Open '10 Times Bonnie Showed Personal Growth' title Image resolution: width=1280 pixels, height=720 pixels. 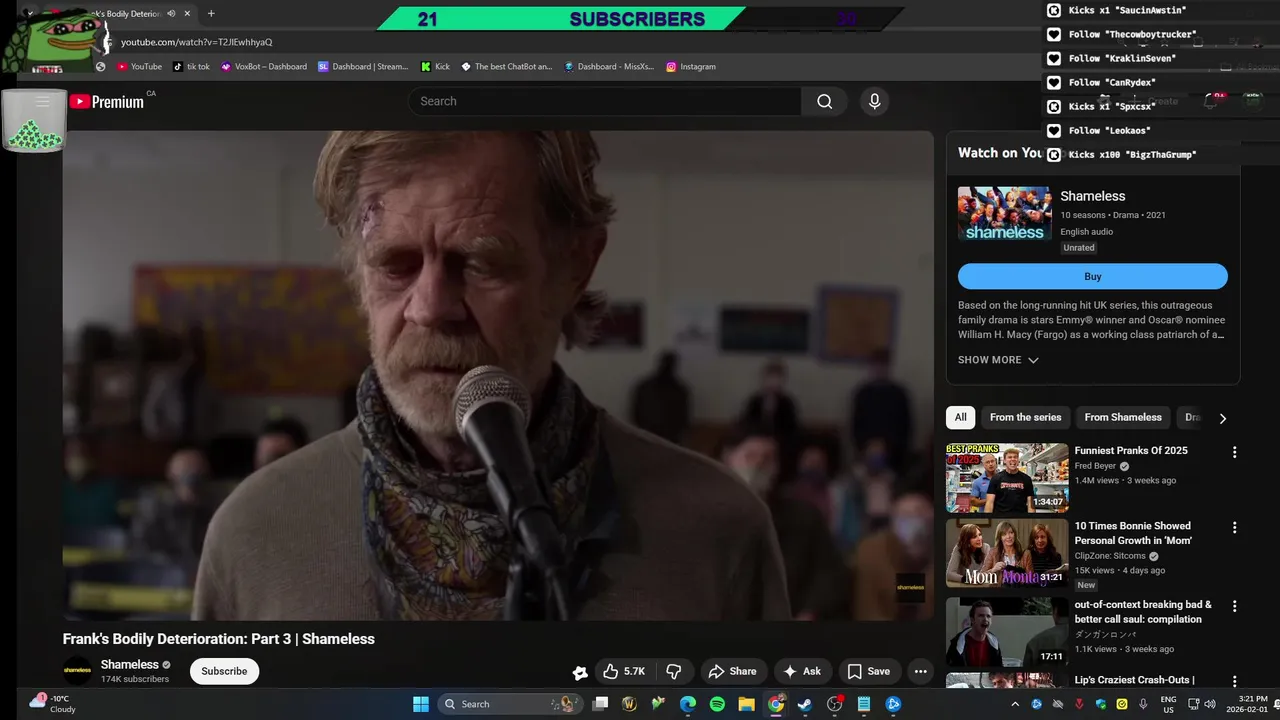click(x=1133, y=533)
